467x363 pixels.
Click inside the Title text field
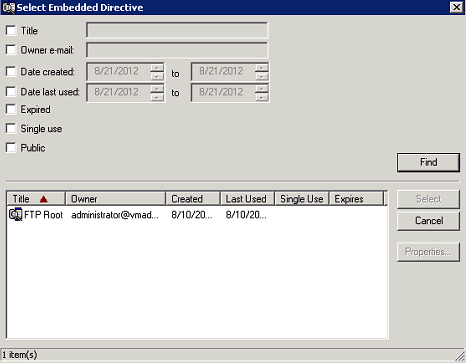[x=177, y=30]
